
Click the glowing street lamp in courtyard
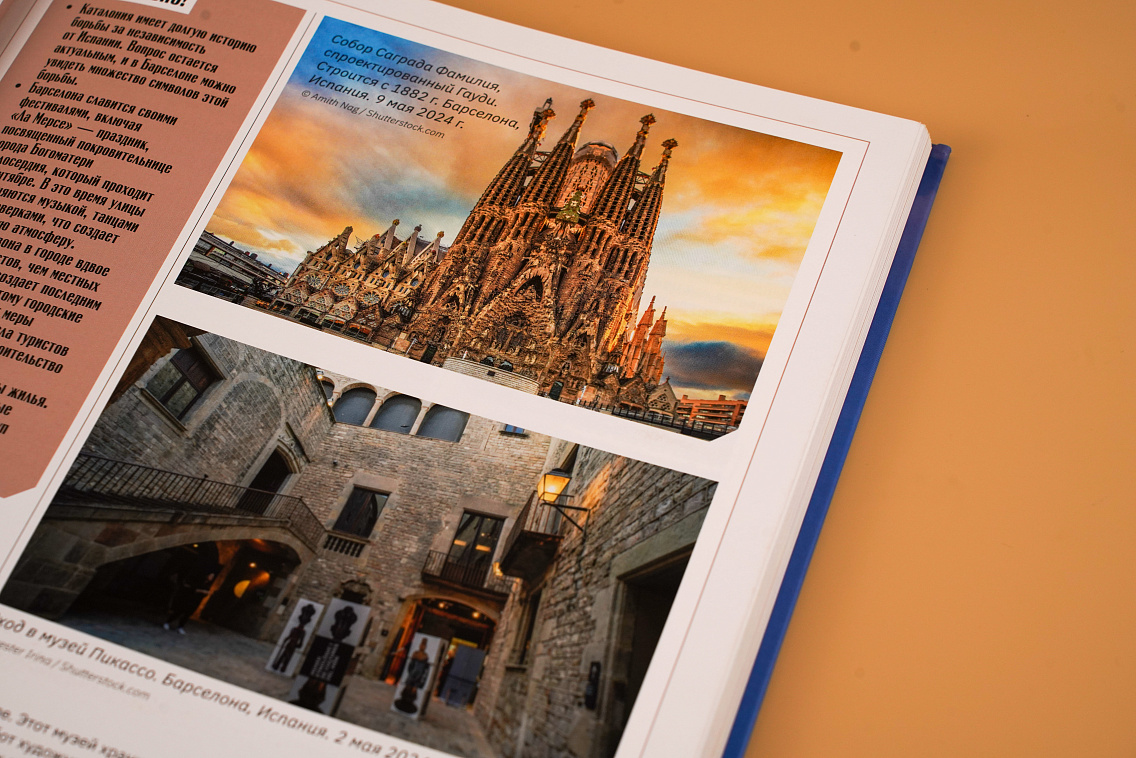553,486
